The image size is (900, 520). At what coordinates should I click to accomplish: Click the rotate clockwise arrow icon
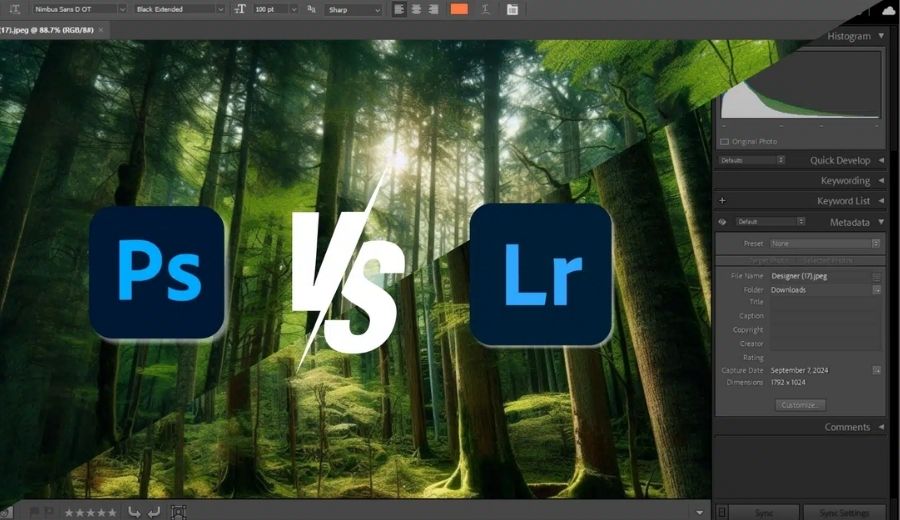coord(154,512)
